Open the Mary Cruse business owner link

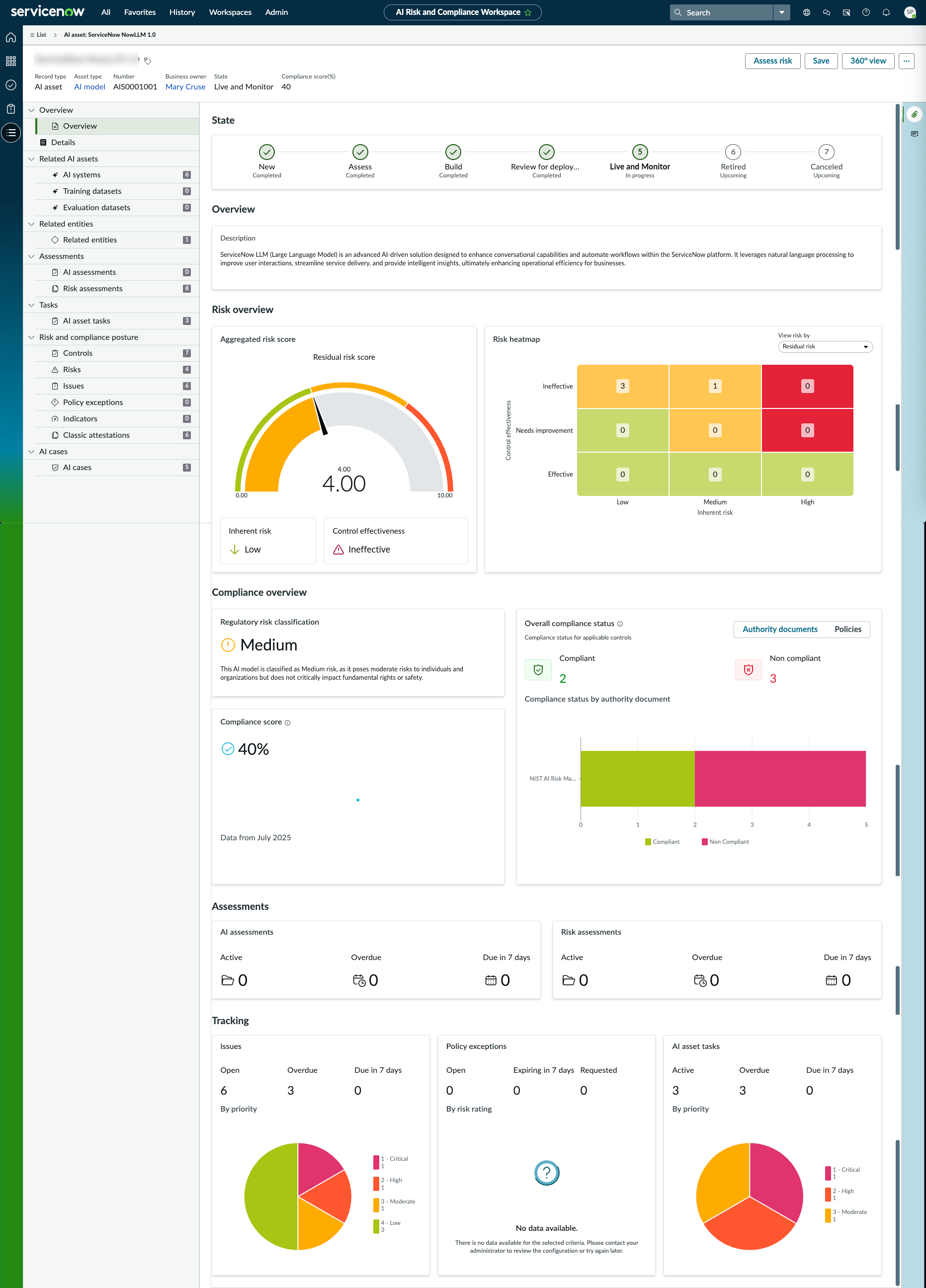185,87
